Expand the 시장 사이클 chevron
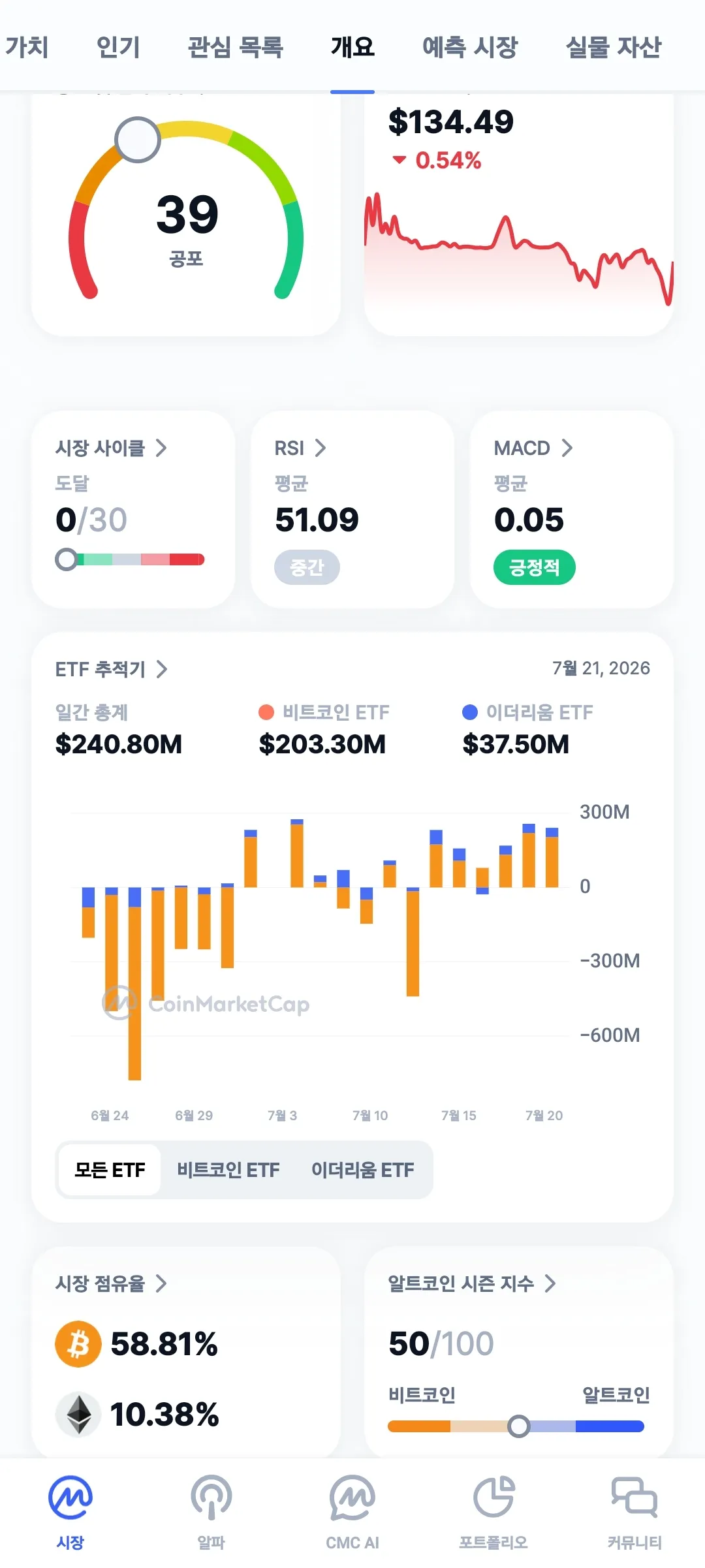Screen dimensions: 705x1568 (x=161, y=448)
